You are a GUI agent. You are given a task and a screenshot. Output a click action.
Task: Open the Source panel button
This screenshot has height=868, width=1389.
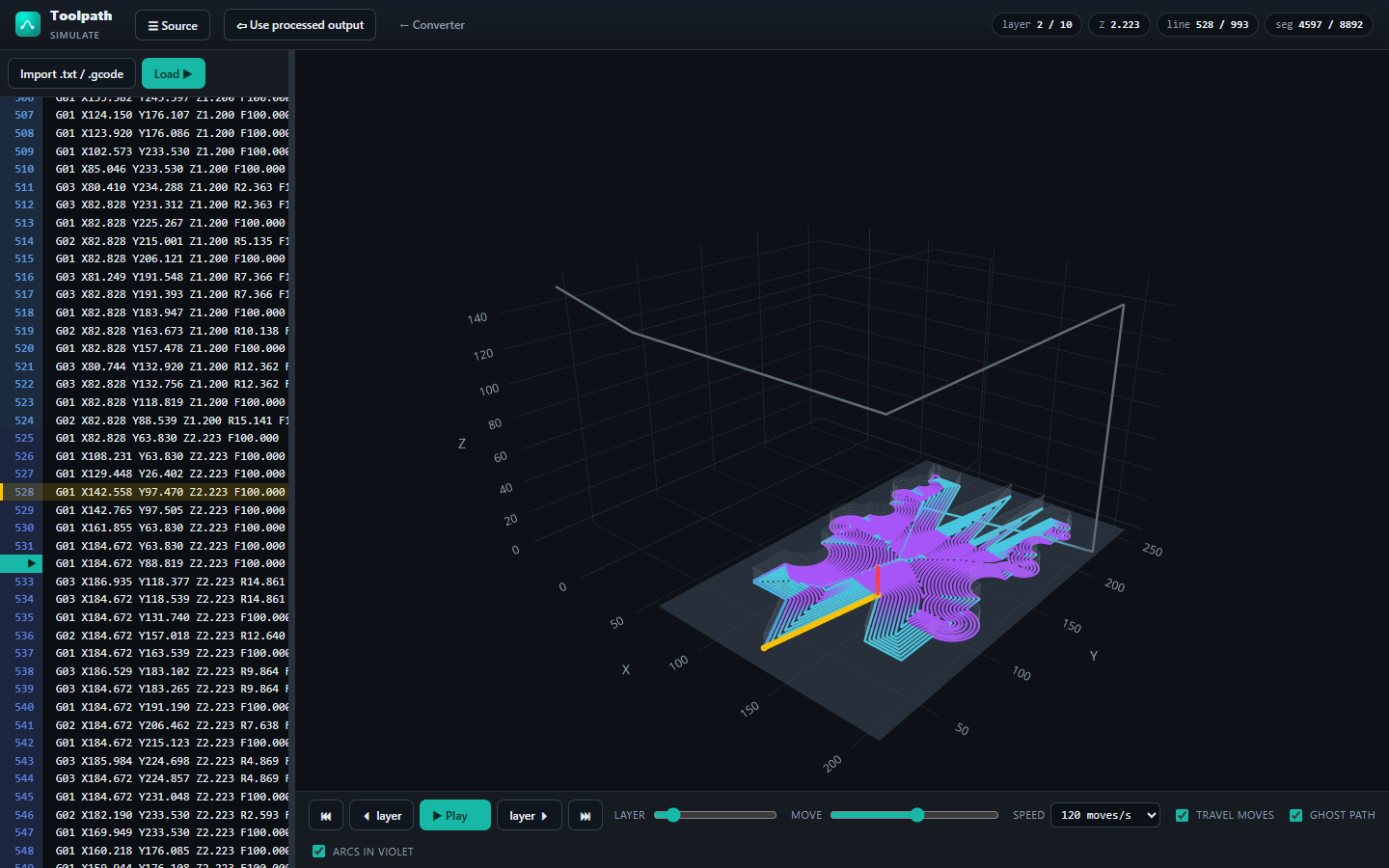coord(173,25)
